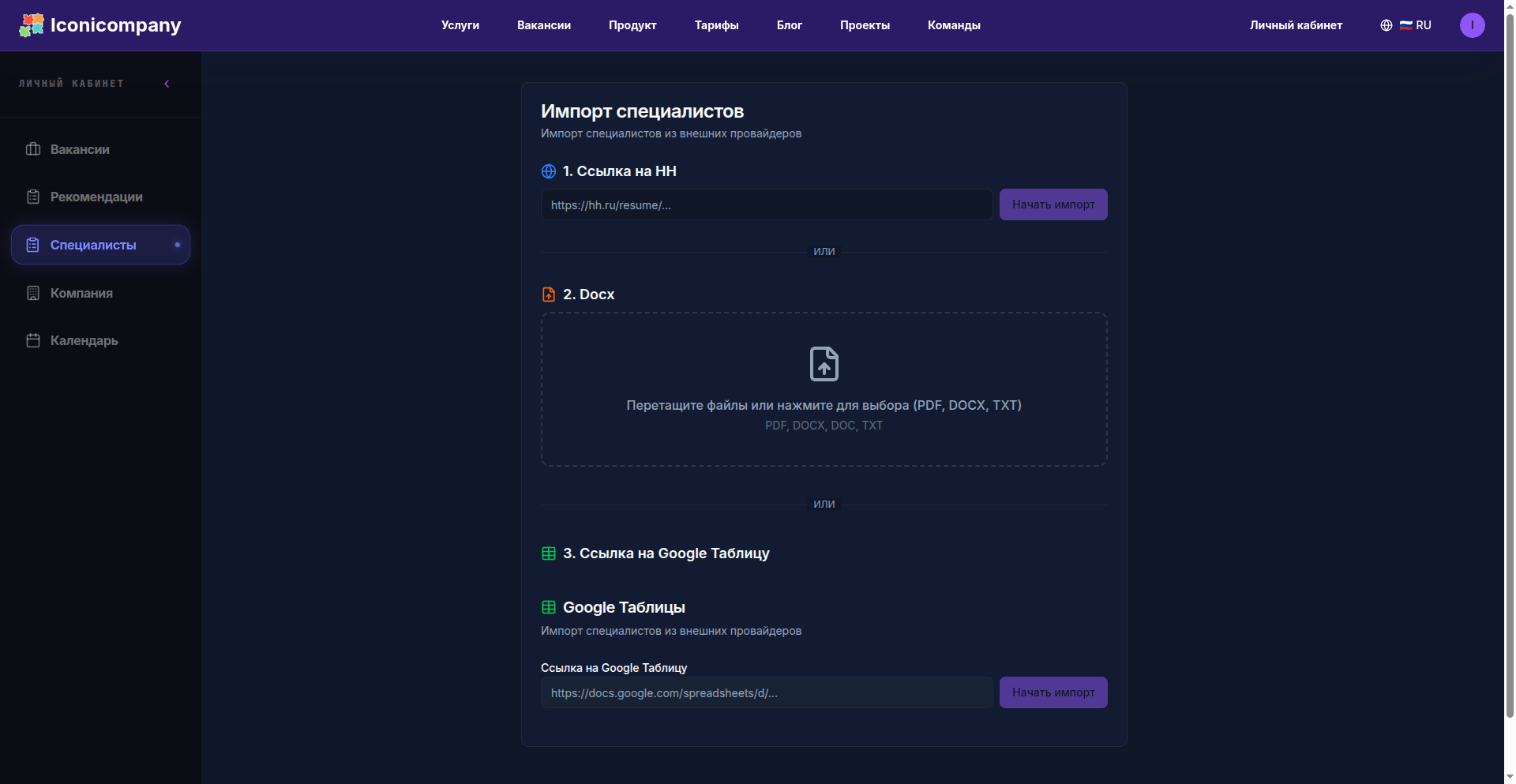This screenshot has height=784, width=1516.
Task: Select the Рекомендации clipboard sidebar icon
Action: coord(33,197)
